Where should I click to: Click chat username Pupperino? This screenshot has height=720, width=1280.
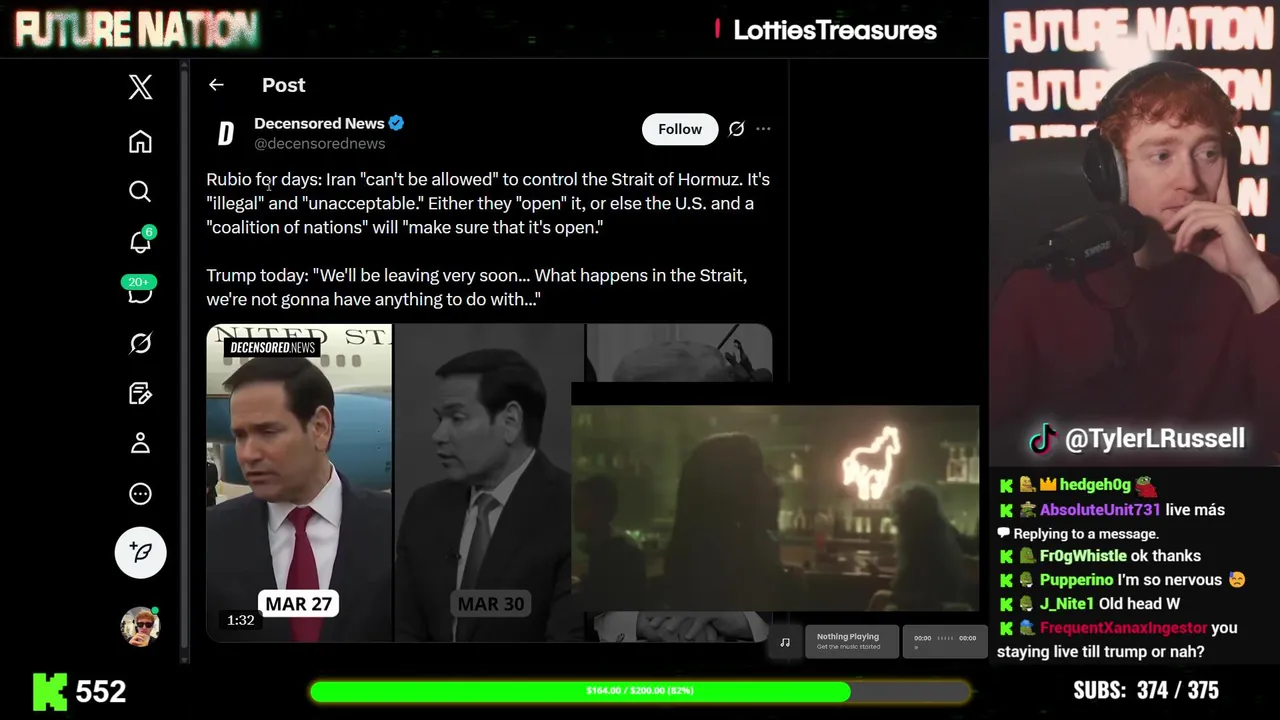tap(1076, 580)
